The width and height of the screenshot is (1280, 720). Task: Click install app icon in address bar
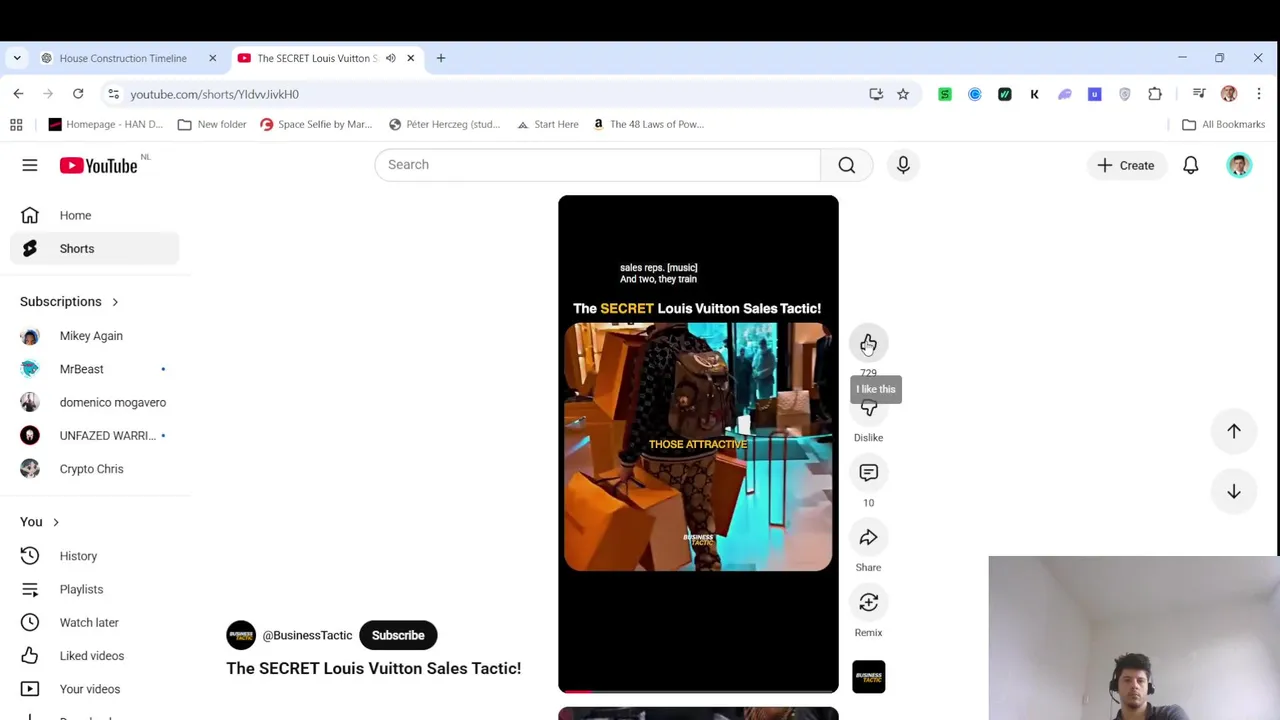876,94
